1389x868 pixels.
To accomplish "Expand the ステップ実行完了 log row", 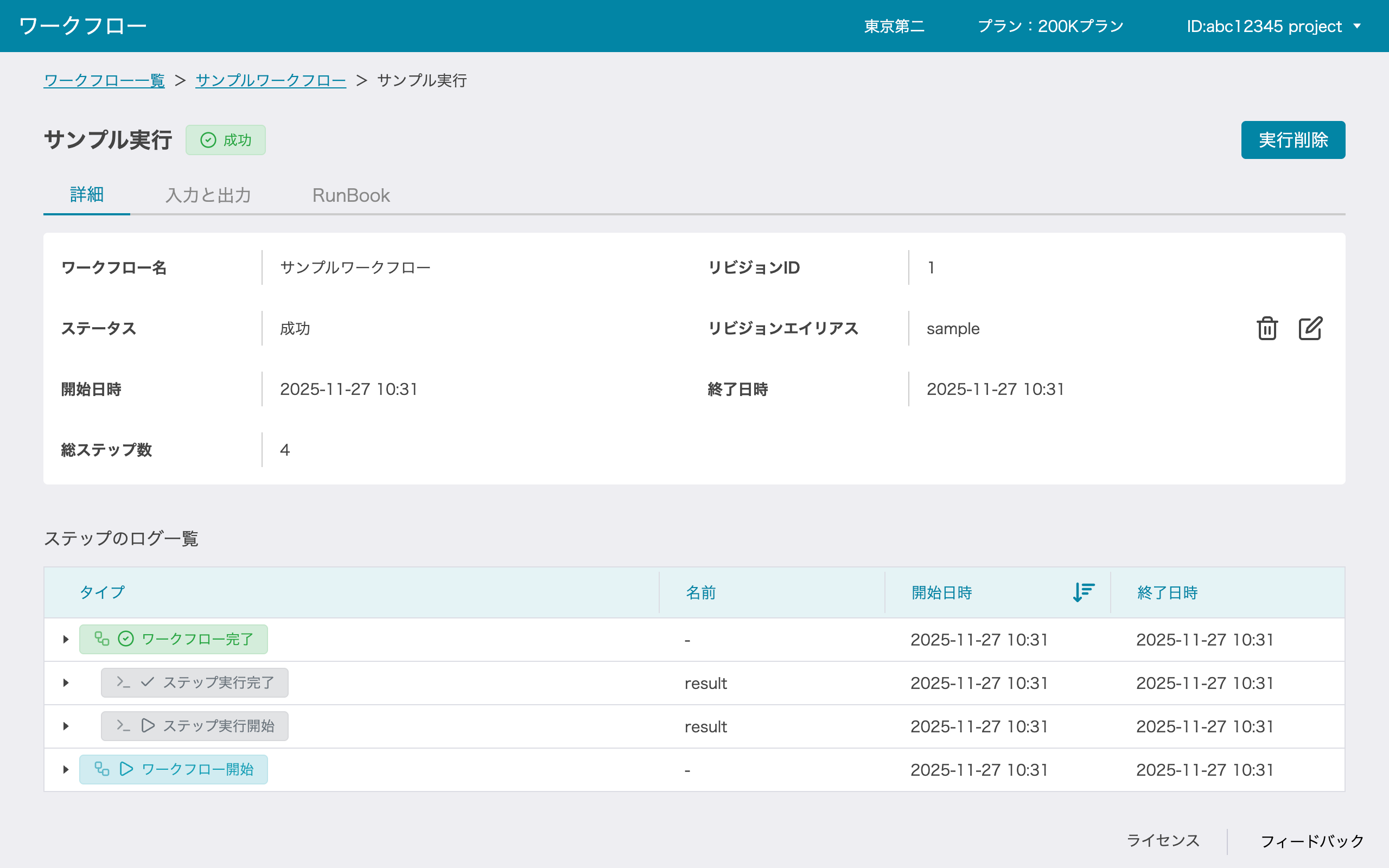I will pos(66,682).
